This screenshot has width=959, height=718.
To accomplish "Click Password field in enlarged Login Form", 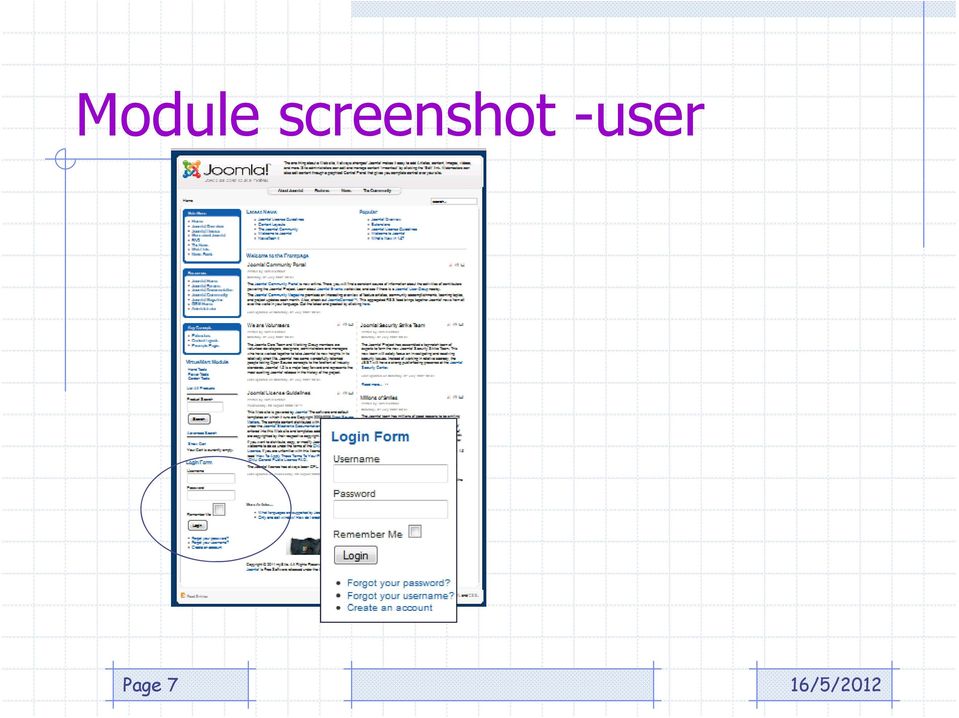I will tap(390, 509).
